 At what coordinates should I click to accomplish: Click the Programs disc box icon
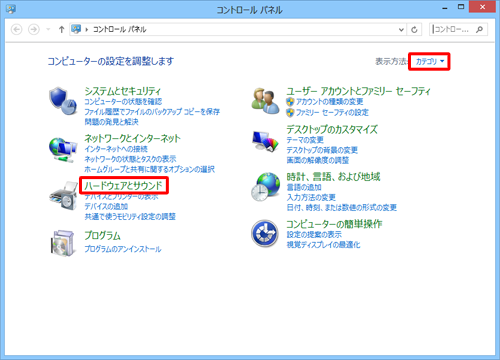coord(63,243)
